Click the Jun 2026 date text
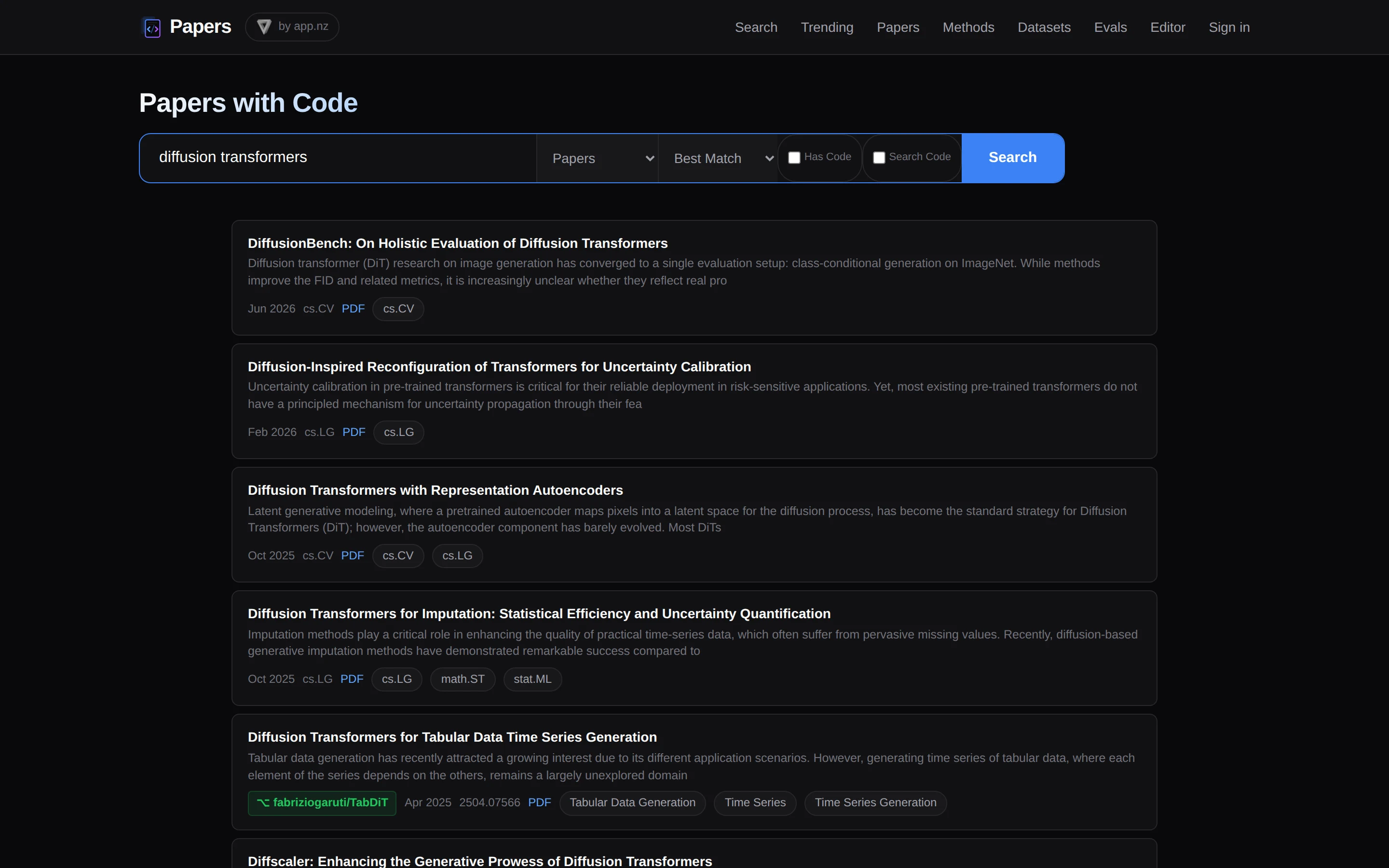This screenshot has width=1389, height=868. click(272, 309)
